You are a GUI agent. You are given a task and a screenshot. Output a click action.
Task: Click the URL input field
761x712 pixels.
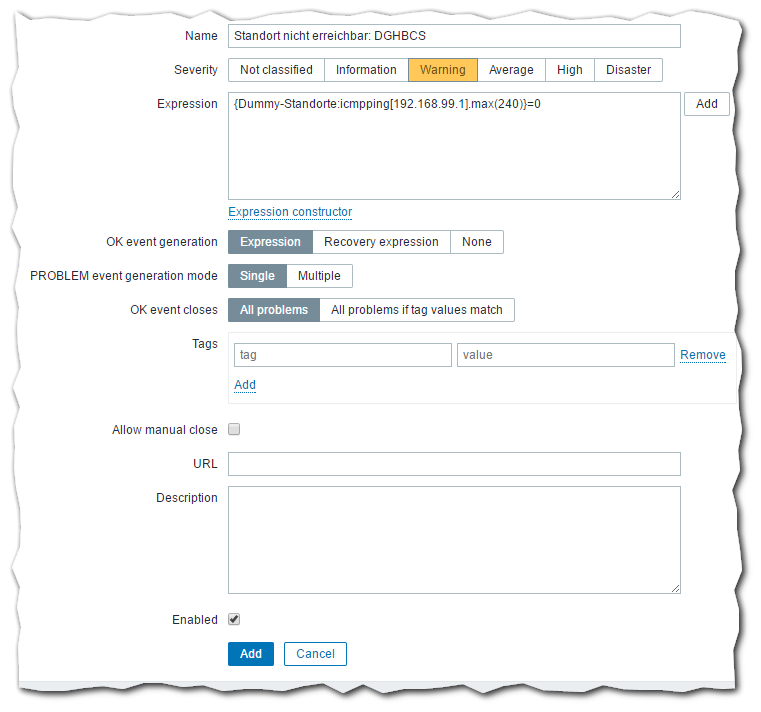(x=454, y=464)
